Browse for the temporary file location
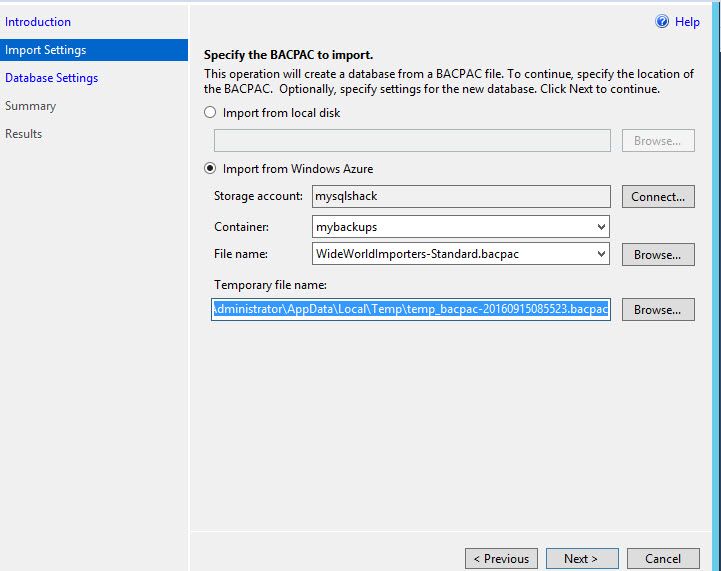 [658, 310]
